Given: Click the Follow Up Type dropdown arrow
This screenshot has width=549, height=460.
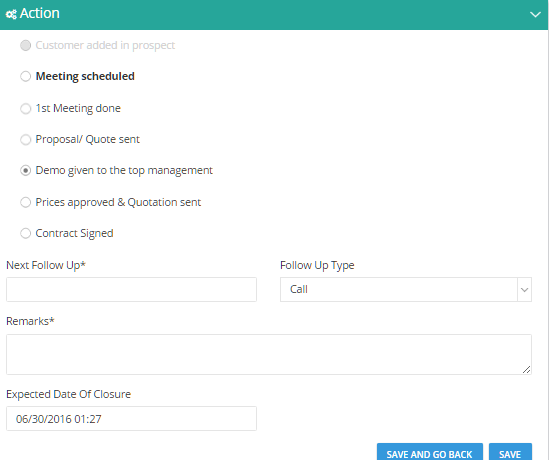Looking at the screenshot, I should tap(524, 290).
